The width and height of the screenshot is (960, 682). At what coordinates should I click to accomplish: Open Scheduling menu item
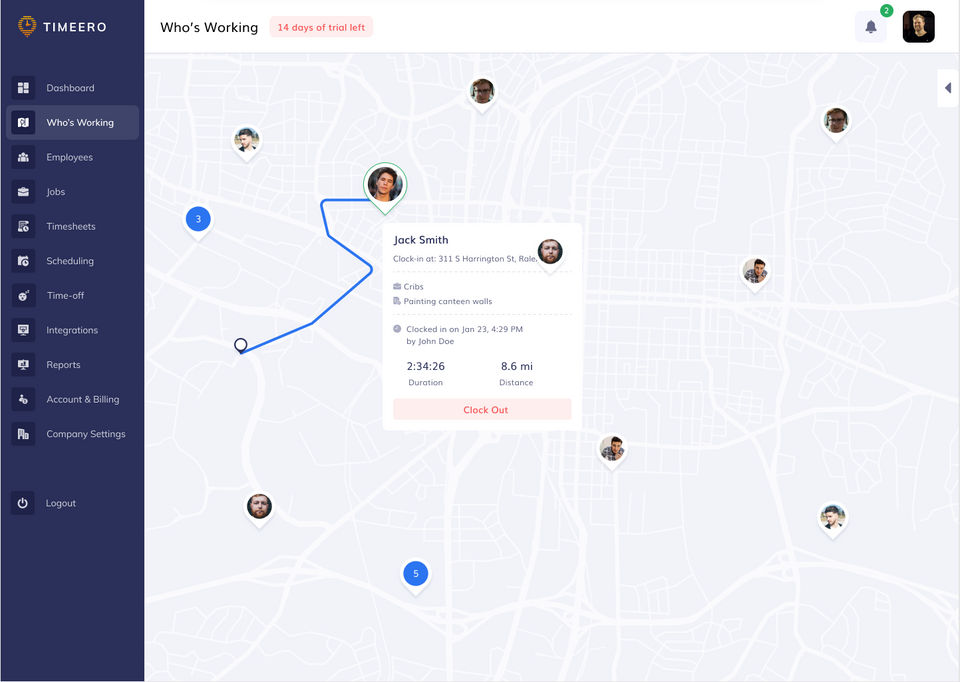[x=72, y=261]
